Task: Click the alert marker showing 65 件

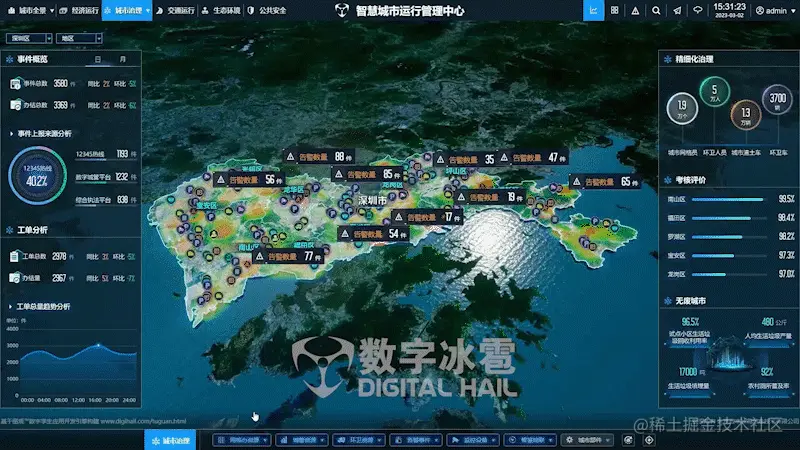Action: (606, 181)
